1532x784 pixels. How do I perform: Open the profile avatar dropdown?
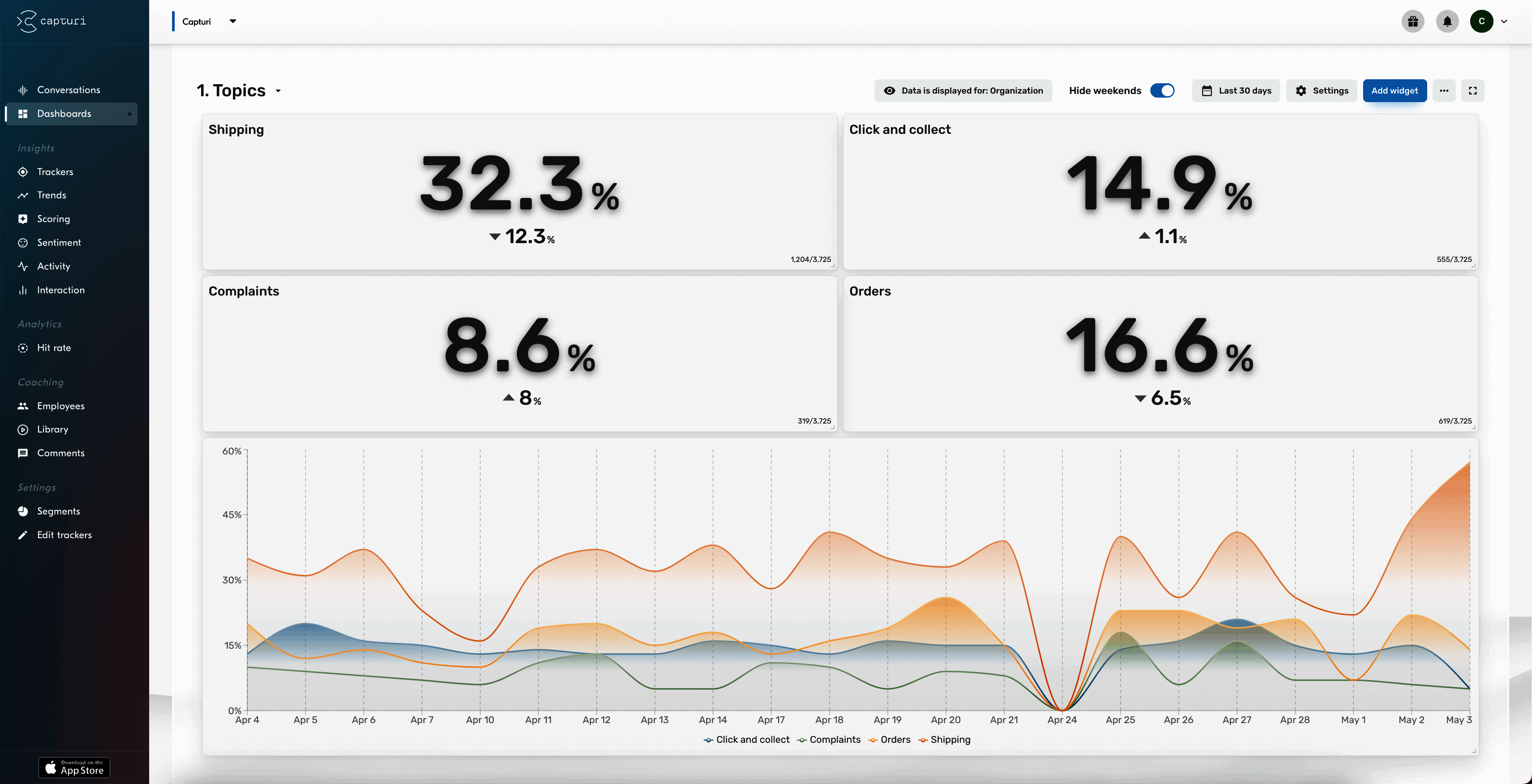(x=1482, y=21)
